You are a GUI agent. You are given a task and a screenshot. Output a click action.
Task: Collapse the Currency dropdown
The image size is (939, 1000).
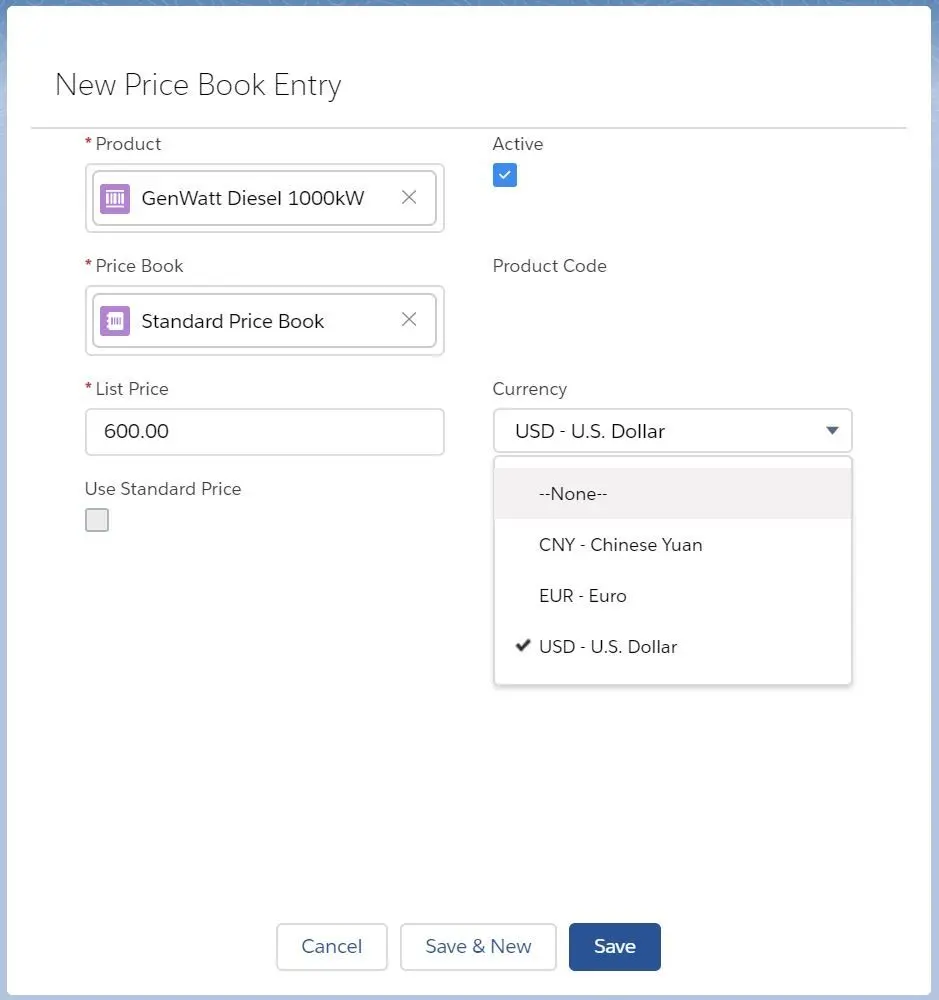672,431
